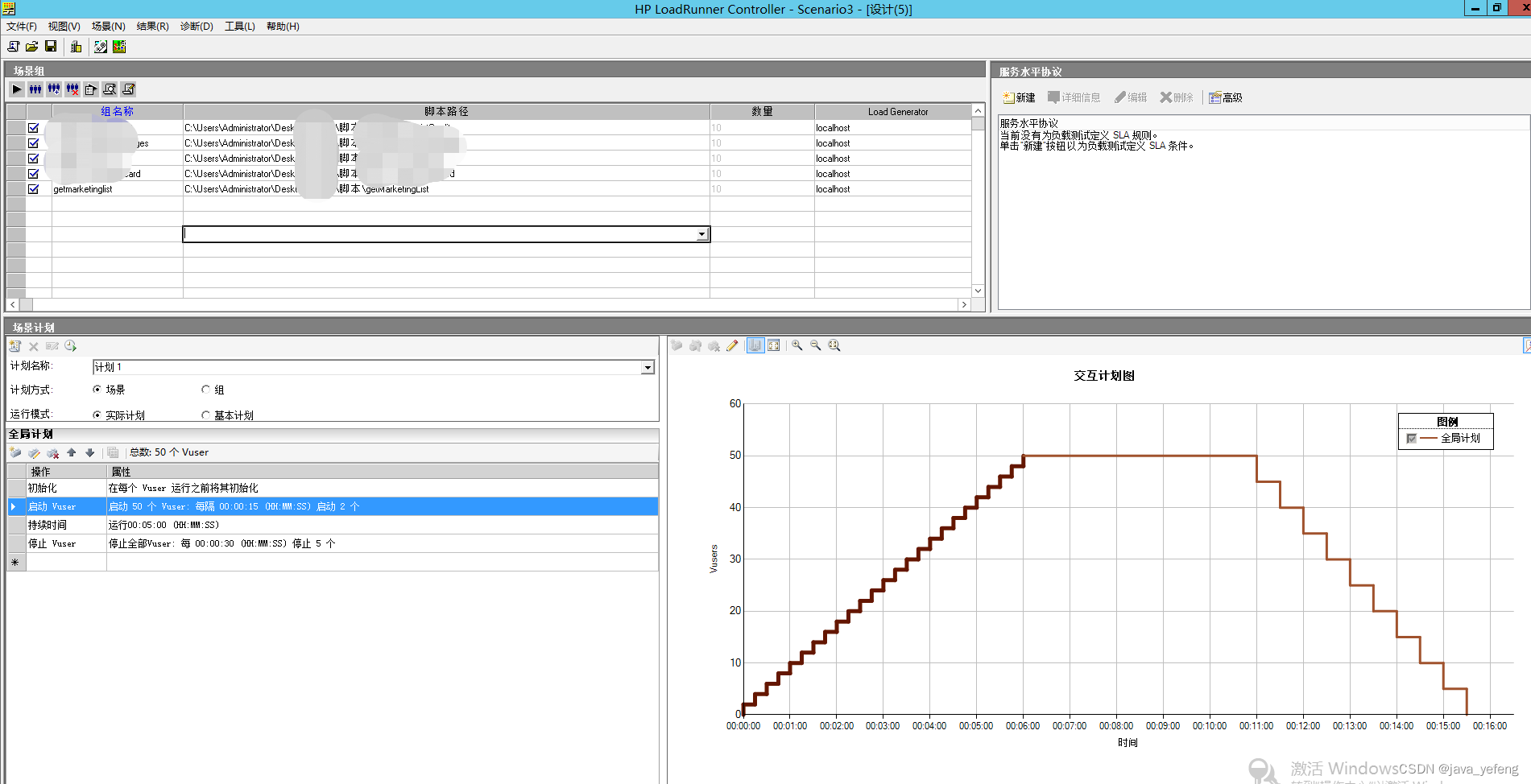Select the 持续时间 action row
This screenshot has height=784, width=1531.
coord(333,525)
